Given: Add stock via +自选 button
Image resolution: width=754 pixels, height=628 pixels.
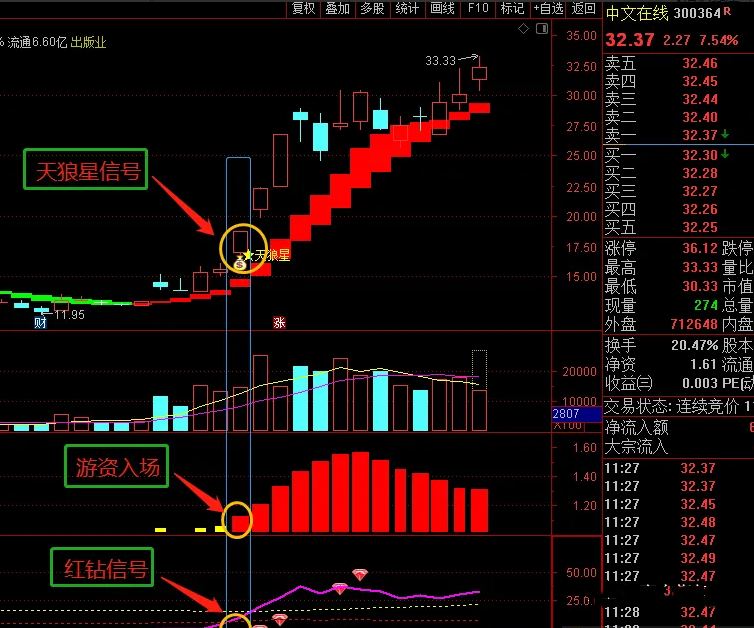Looking at the screenshot, I should (x=547, y=8).
